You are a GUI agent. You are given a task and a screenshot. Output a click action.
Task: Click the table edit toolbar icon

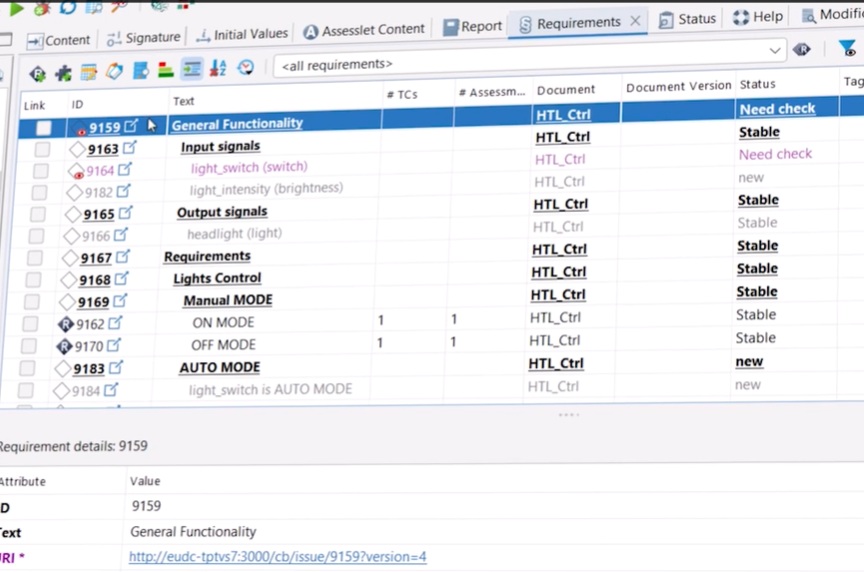89,72
